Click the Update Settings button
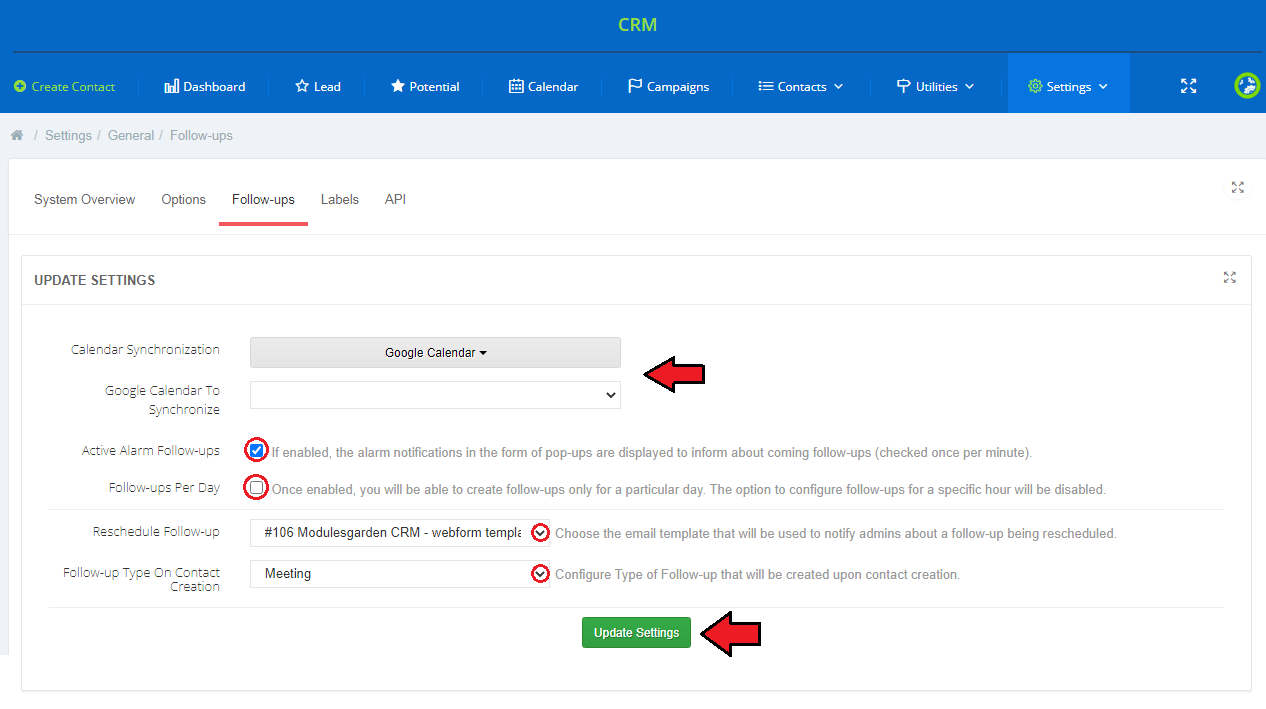Screen dimensions: 1266x709 [x=636, y=633]
